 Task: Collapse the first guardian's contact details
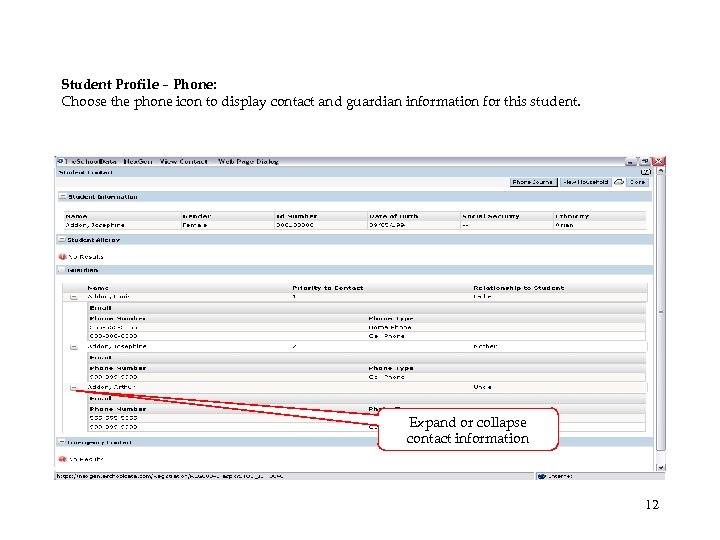(x=73, y=297)
